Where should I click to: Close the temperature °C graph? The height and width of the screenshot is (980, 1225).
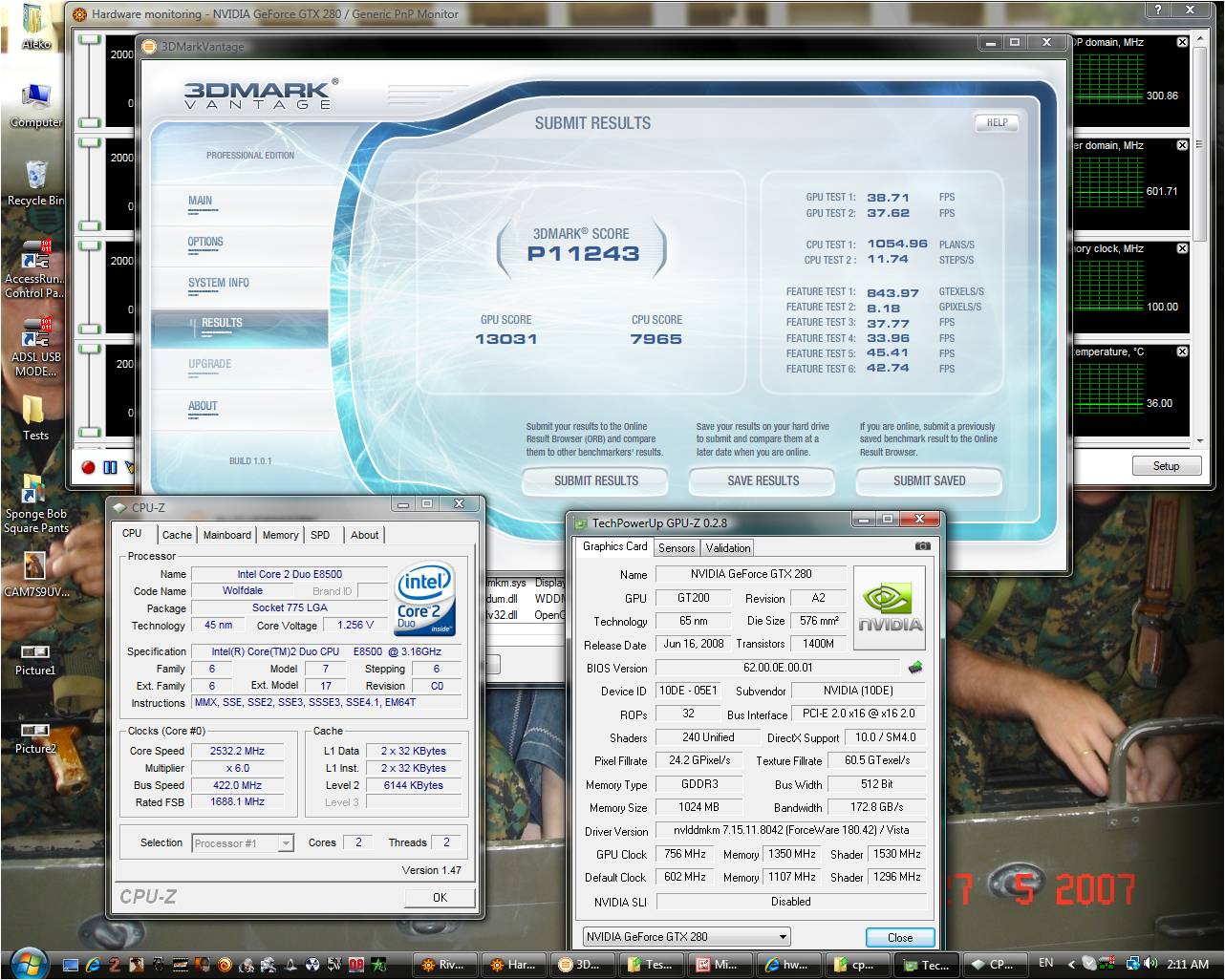1182,352
